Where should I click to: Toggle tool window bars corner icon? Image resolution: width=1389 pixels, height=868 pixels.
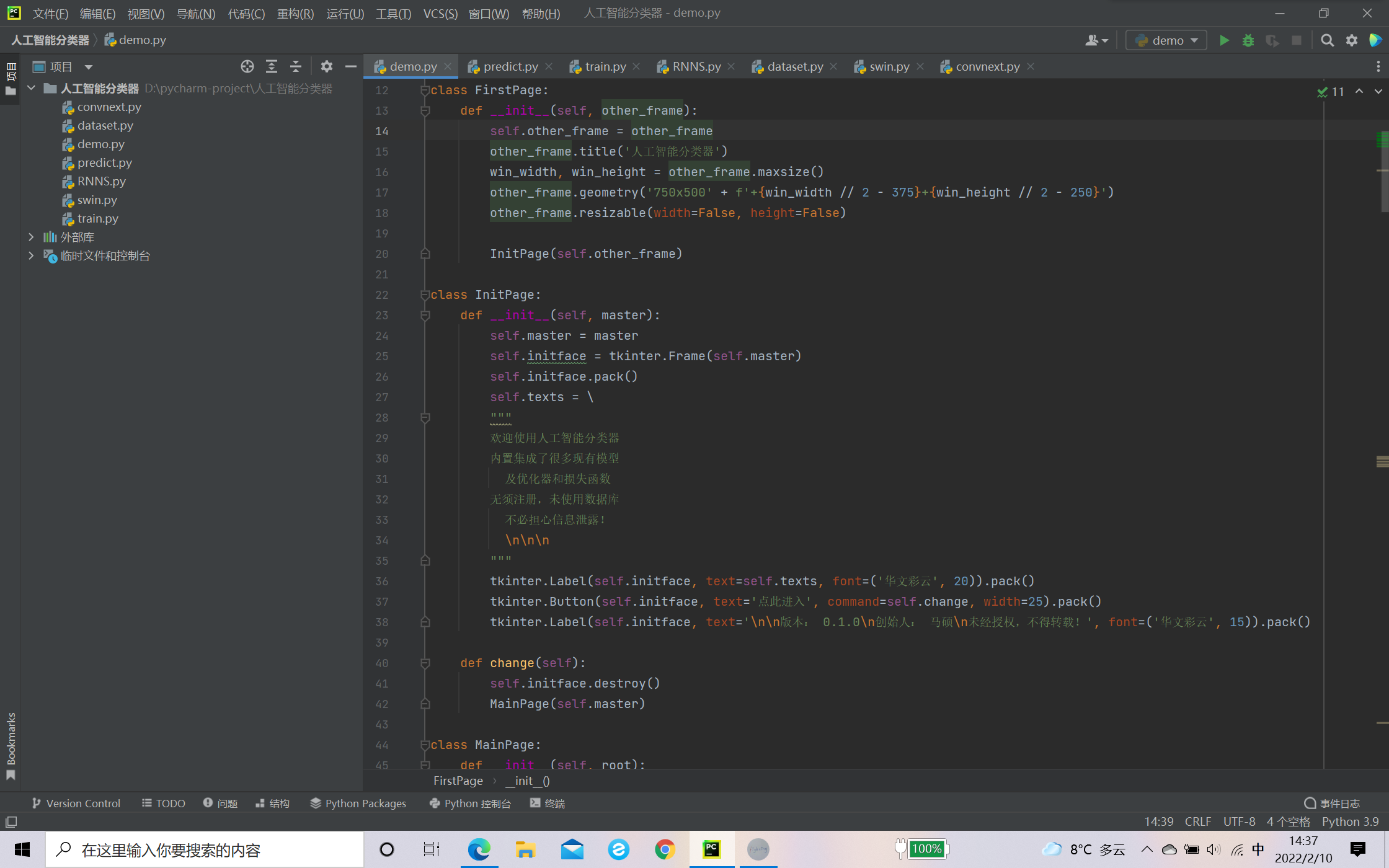(x=11, y=821)
